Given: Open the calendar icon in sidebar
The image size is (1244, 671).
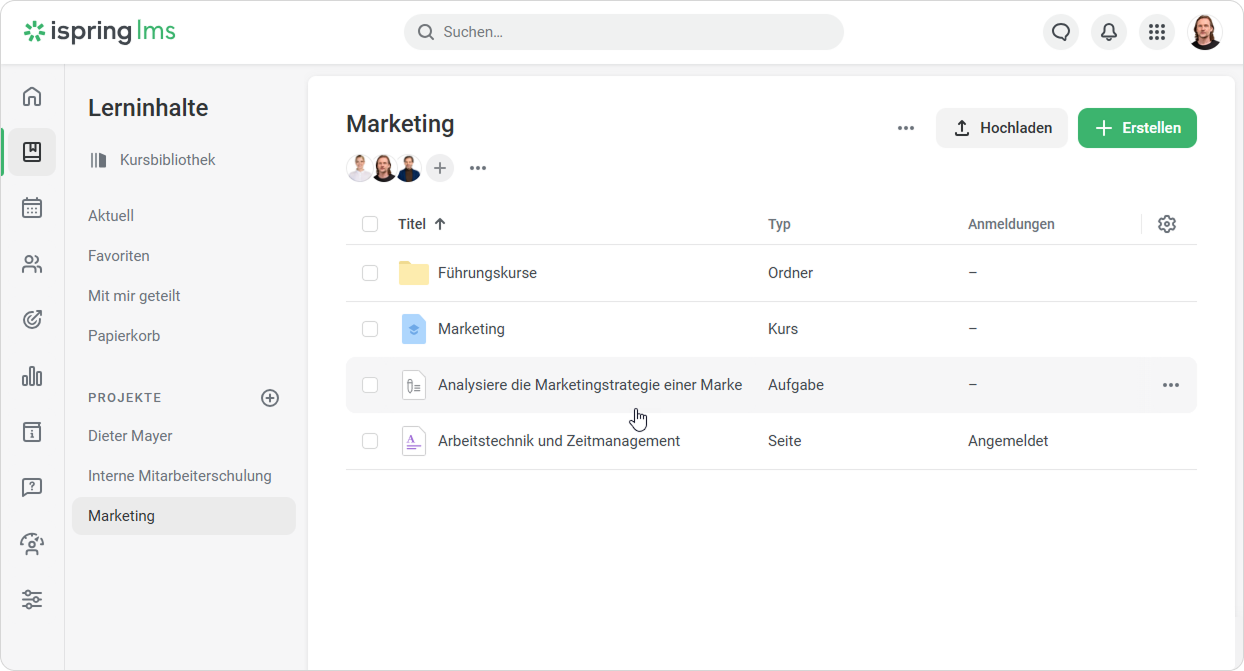Looking at the screenshot, I should 32,208.
